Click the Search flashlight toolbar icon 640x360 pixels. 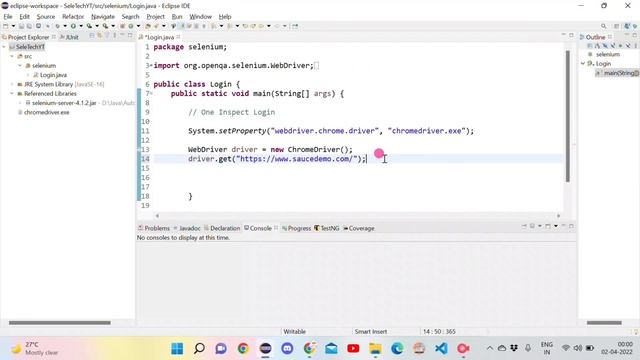(156, 26)
